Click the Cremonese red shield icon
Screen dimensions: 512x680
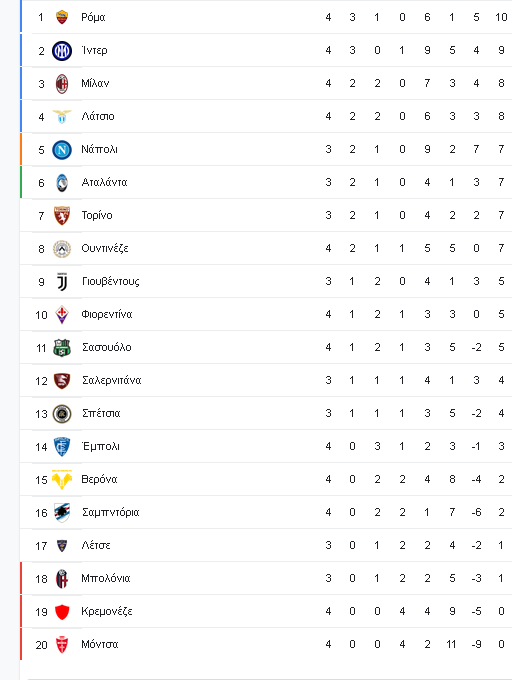pyautogui.click(x=62, y=612)
